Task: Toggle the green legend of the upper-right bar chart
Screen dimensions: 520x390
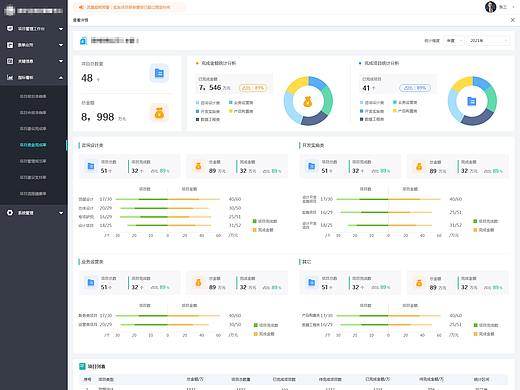Action: click(486, 221)
